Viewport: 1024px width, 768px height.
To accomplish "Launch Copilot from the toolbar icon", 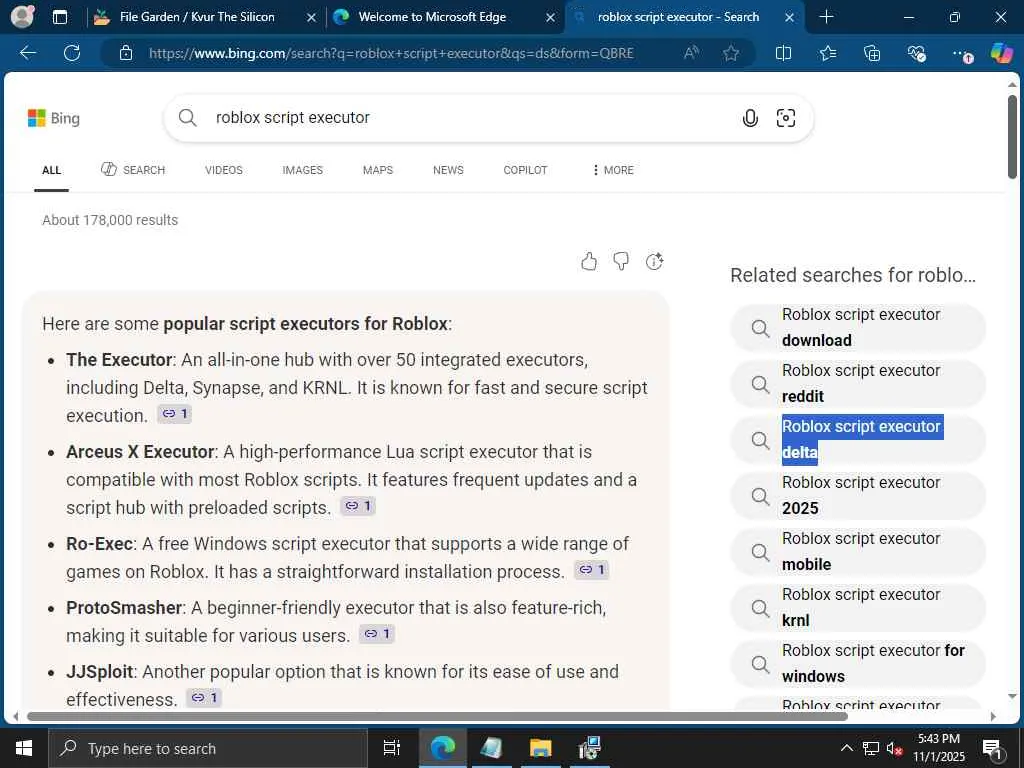I will point(1002,53).
